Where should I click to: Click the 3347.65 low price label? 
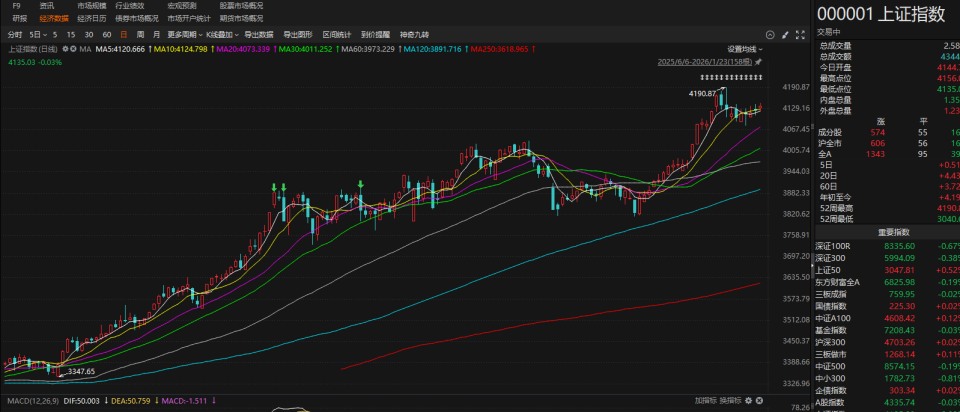(81, 371)
